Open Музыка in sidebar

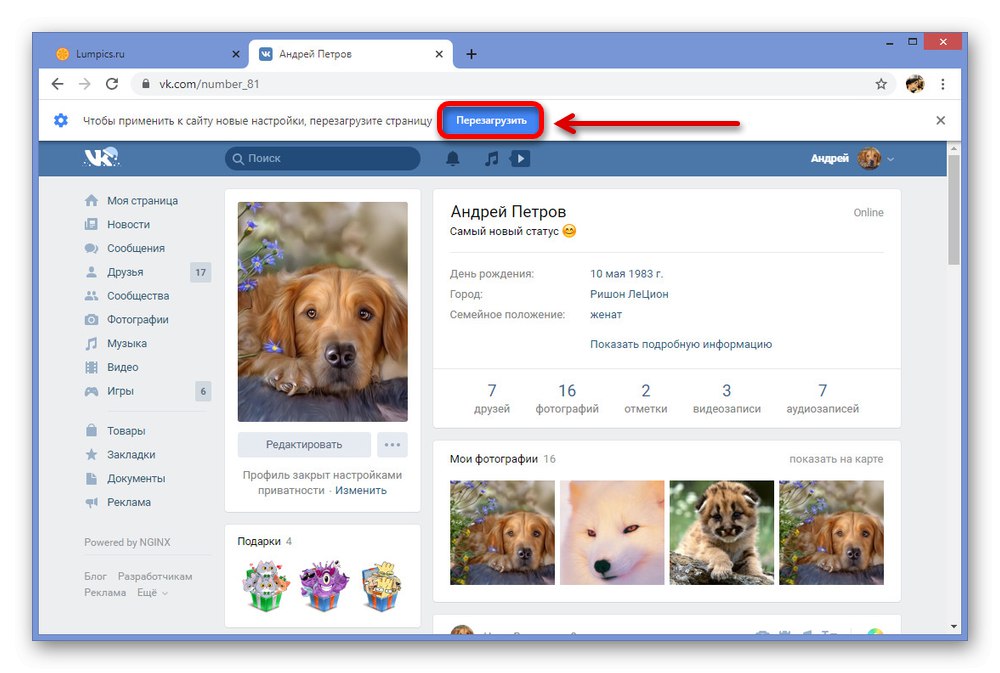[127, 343]
